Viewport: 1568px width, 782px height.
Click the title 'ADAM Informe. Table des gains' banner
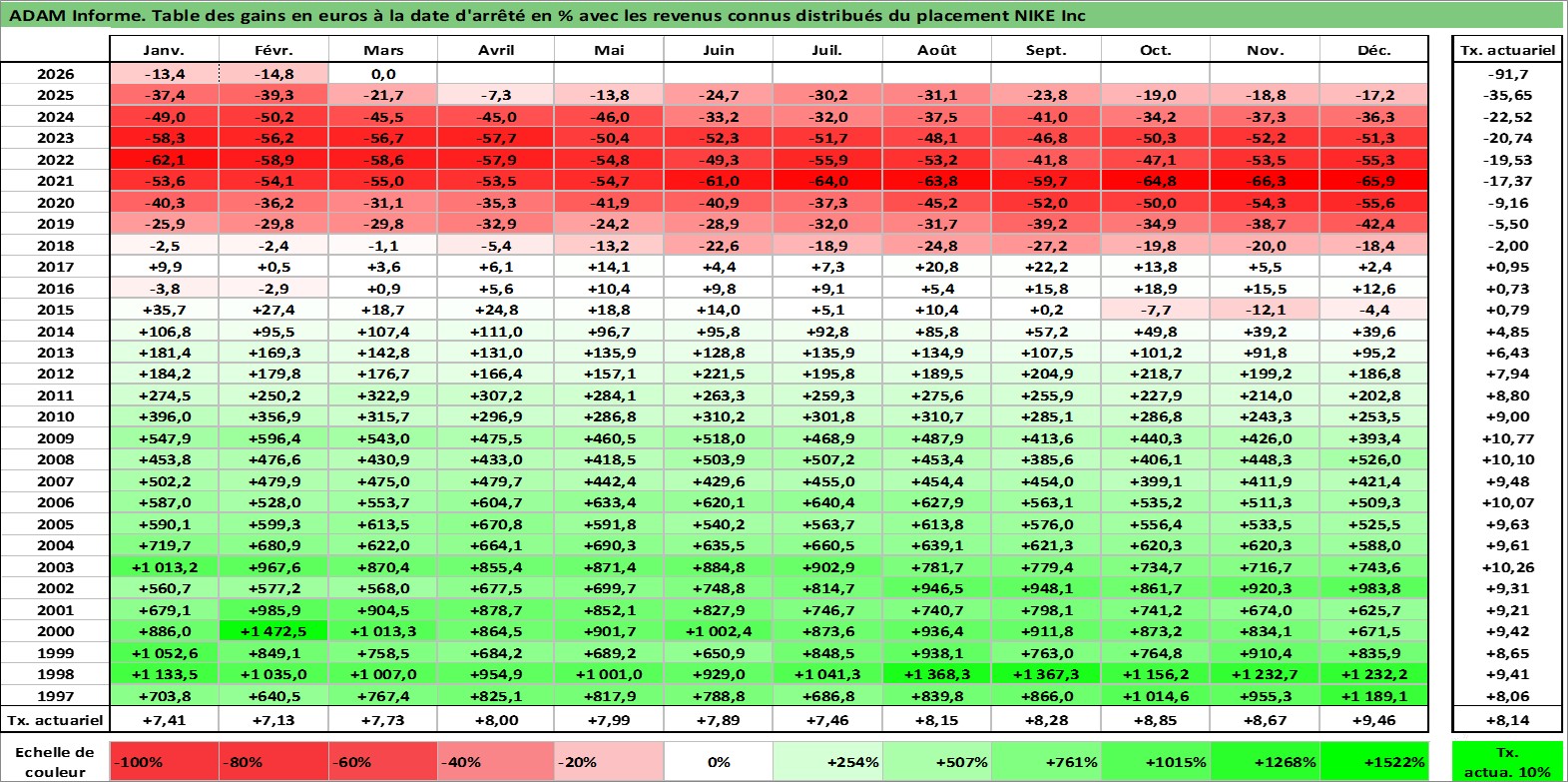pyautogui.click(x=782, y=15)
